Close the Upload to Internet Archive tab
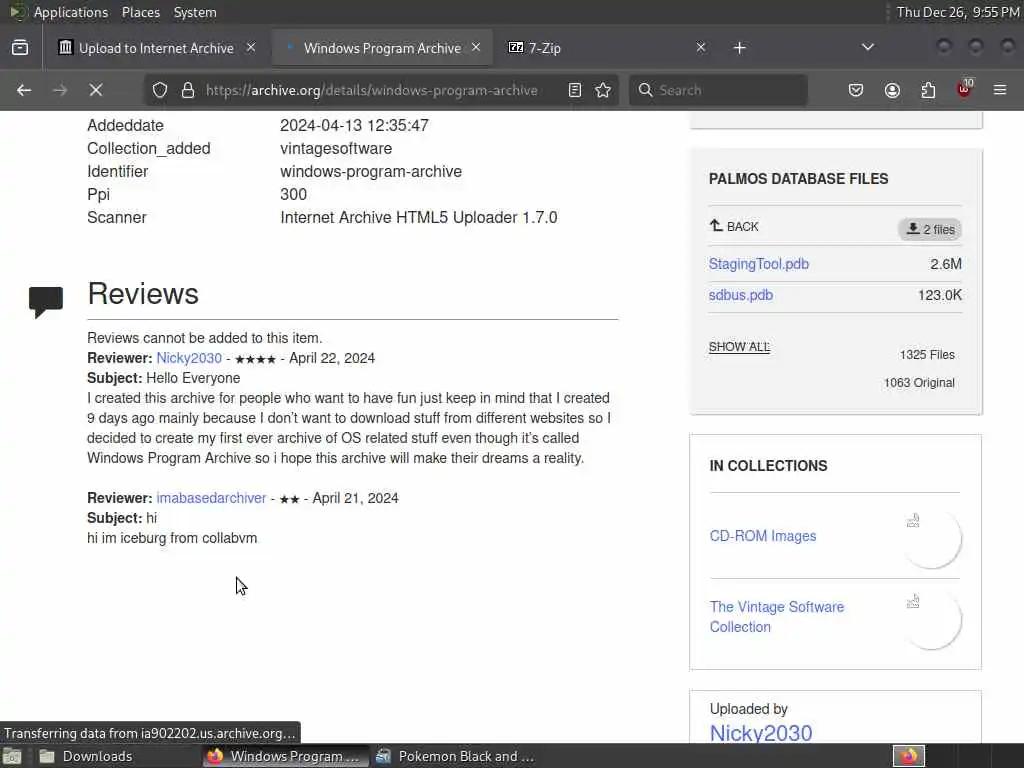The height and width of the screenshot is (768, 1024). (x=251, y=47)
